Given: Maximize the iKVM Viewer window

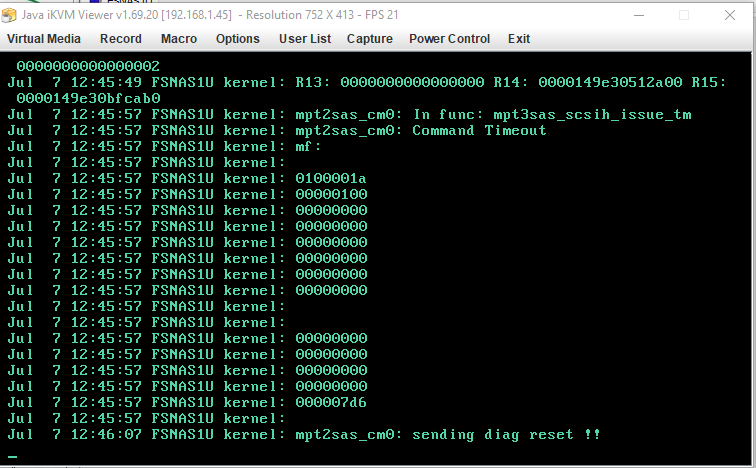Looking at the screenshot, I should (x=684, y=15).
